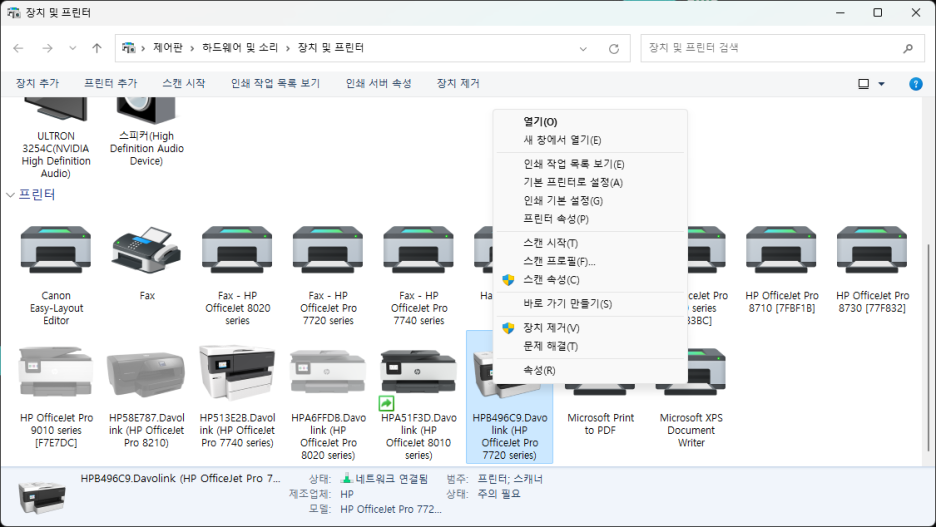Click the 네트워크 연결됨 status text
This screenshot has width=936, height=527.
[x=392, y=479]
